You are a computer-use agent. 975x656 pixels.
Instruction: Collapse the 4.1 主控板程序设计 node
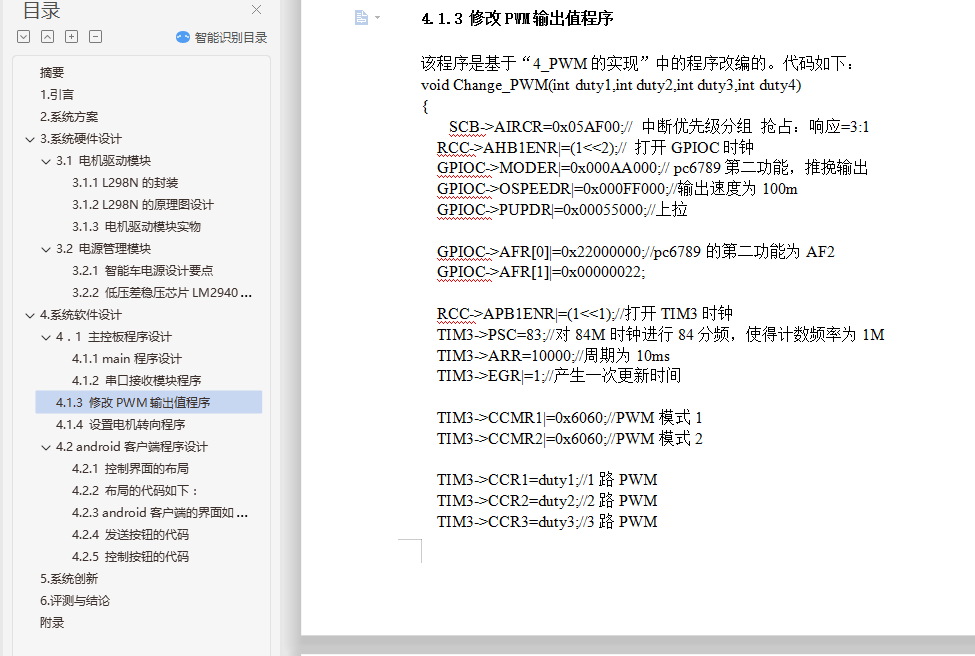(45, 337)
